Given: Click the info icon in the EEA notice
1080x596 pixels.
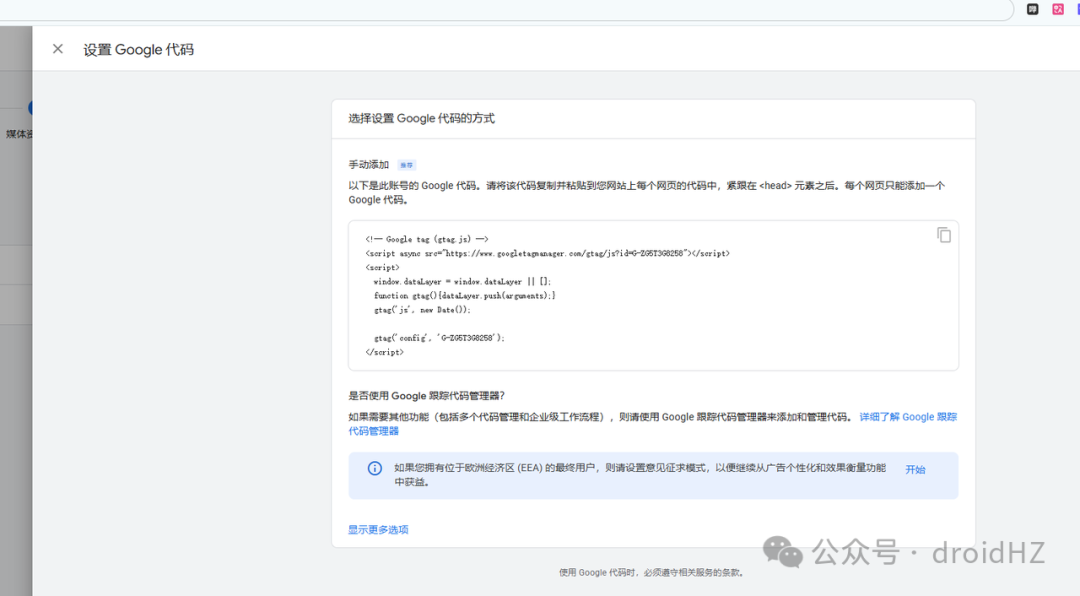Looking at the screenshot, I should 375,469.
